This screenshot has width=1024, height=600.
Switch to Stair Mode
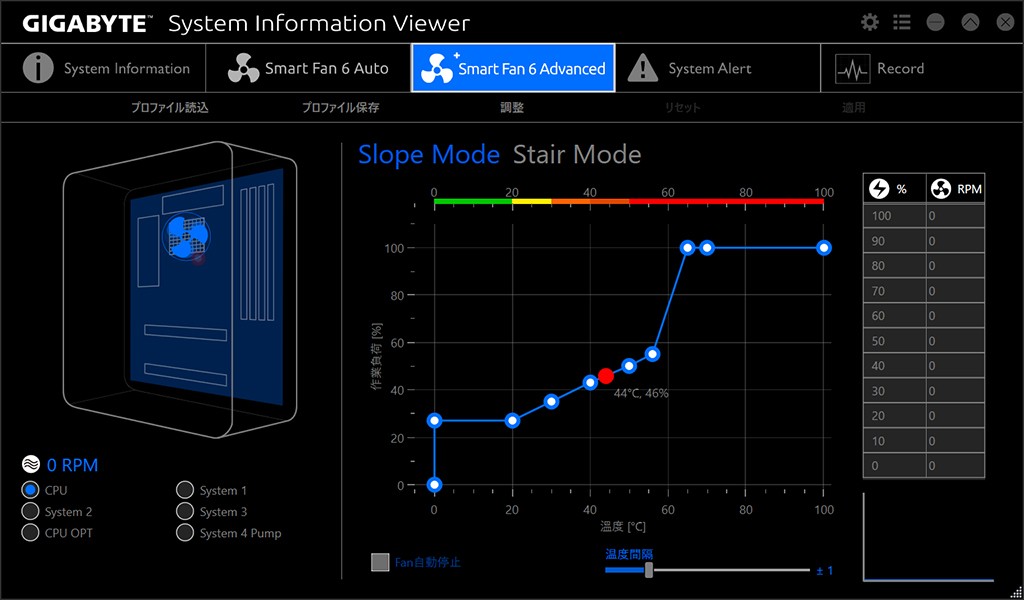[x=577, y=155]
